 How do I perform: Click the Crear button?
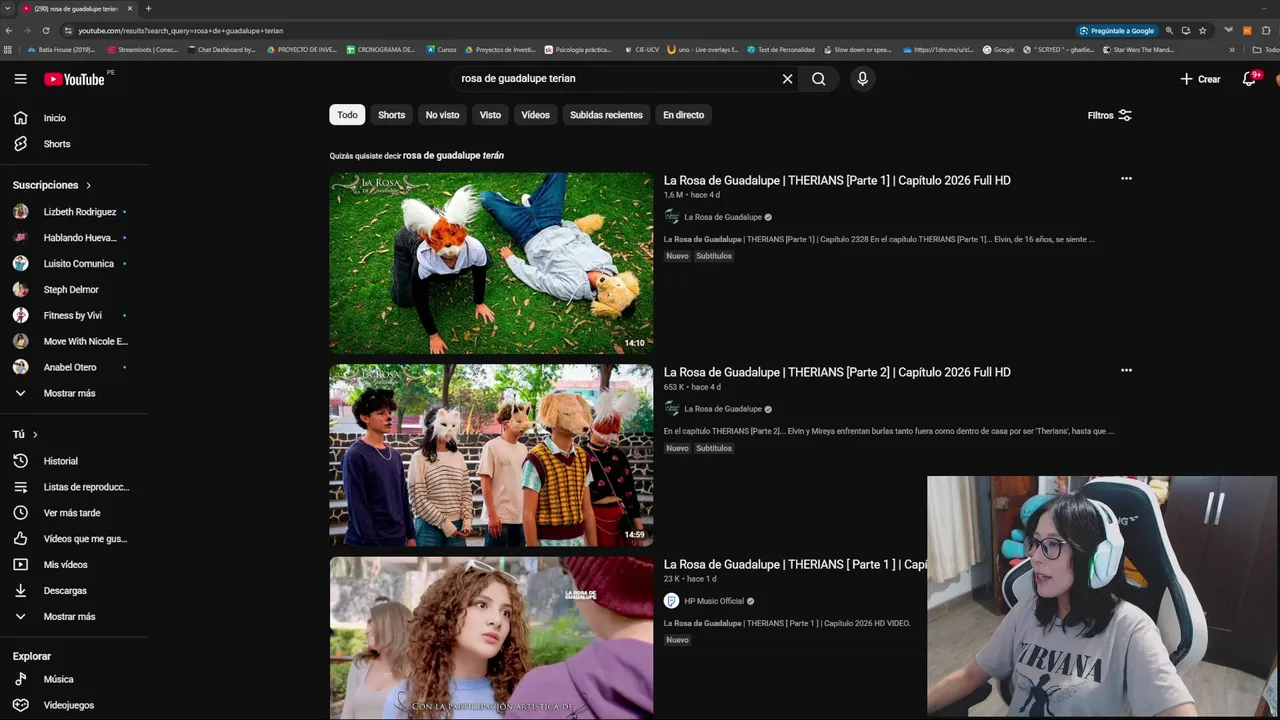point(1200,79)
